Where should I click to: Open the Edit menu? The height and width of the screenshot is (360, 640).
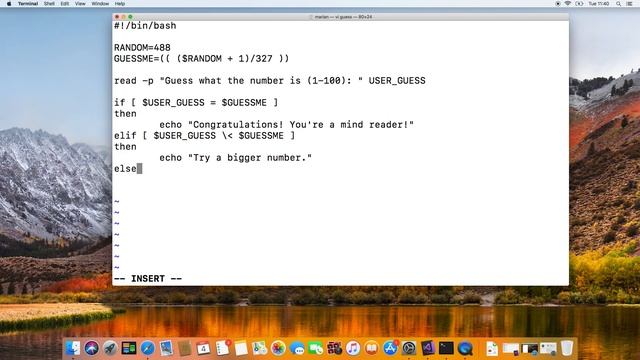pos(64,4)
